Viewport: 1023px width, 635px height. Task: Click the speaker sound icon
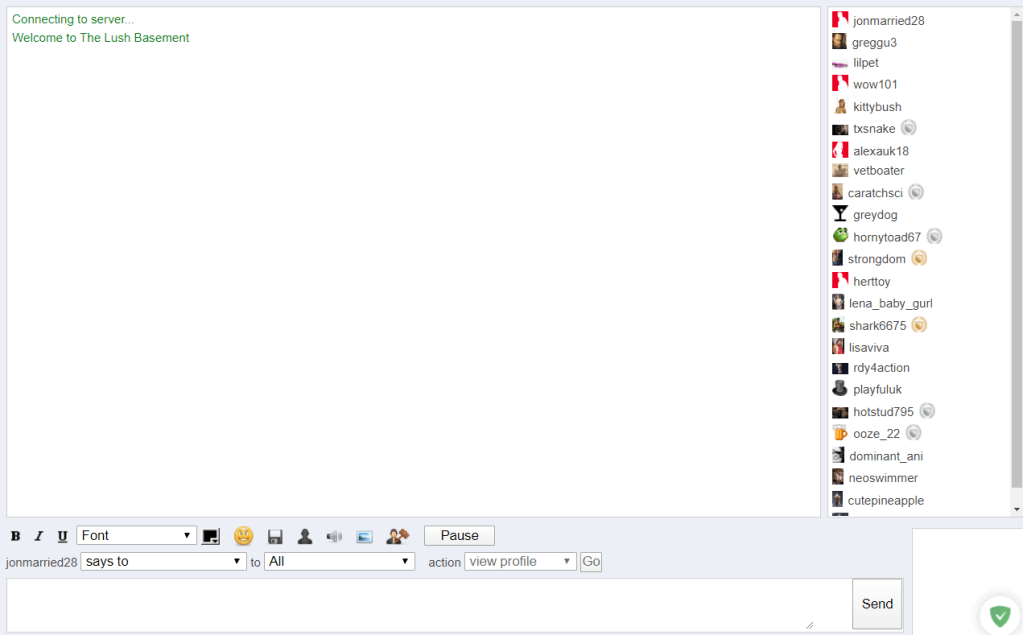pos(334,536)
